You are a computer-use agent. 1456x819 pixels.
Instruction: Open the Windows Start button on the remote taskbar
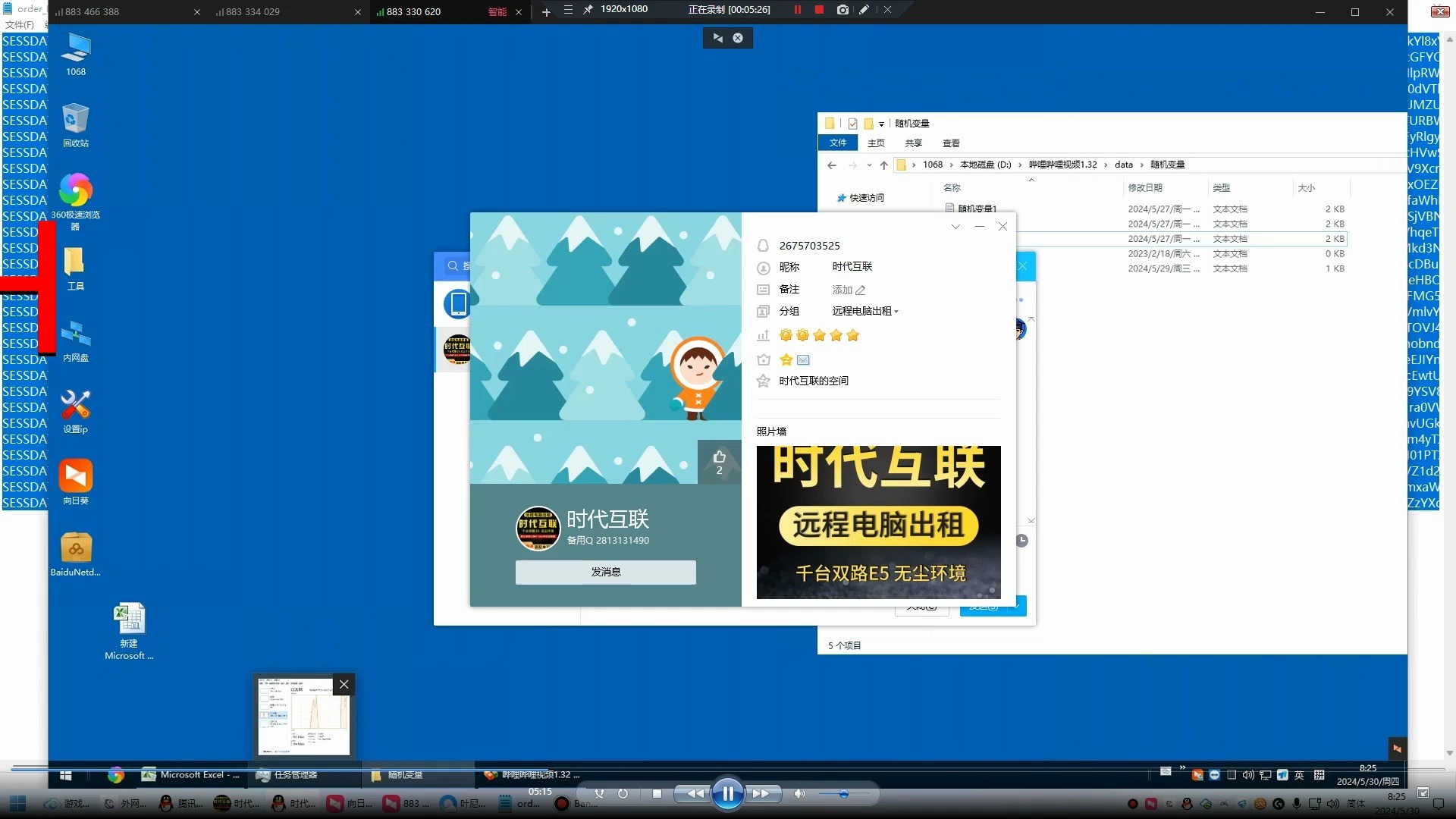[x=66, y=775]
